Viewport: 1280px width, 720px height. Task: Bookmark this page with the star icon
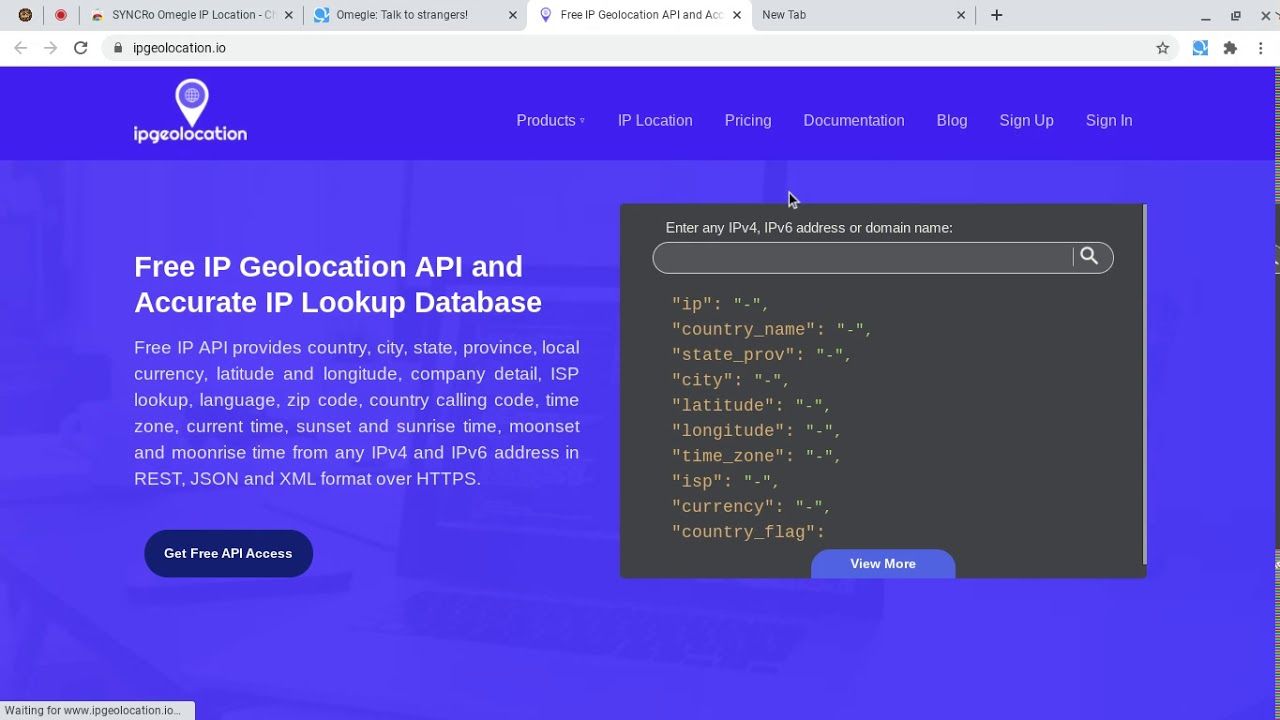[x=1162, y=48]
